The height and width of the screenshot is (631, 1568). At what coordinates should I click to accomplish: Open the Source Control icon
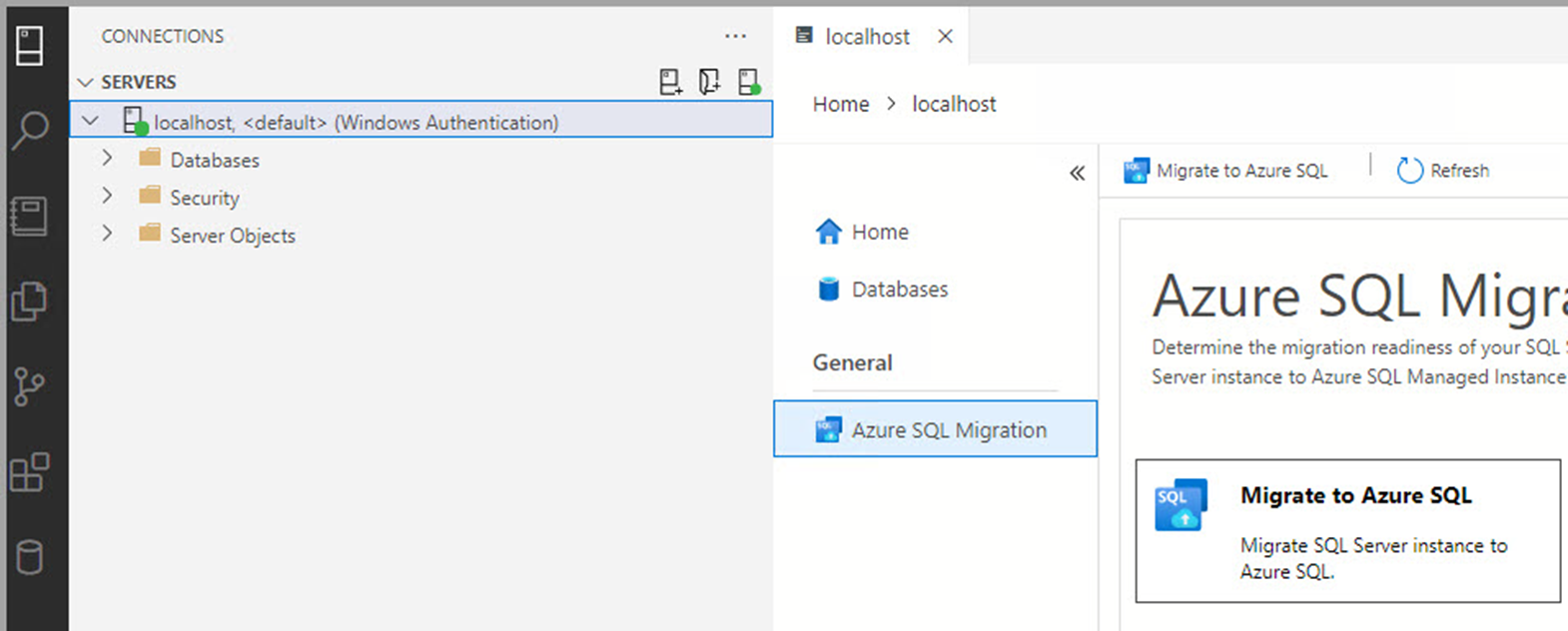30,386
